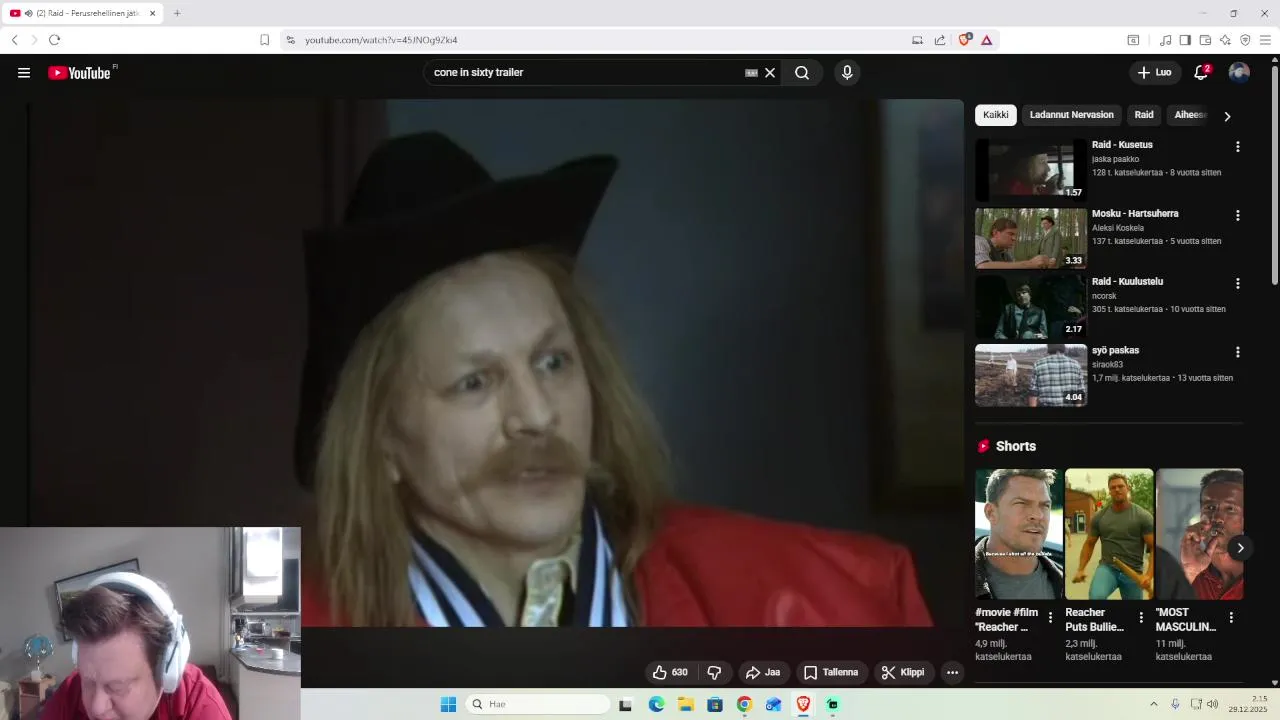Select the Raid filter chip

coord(1144,115)
